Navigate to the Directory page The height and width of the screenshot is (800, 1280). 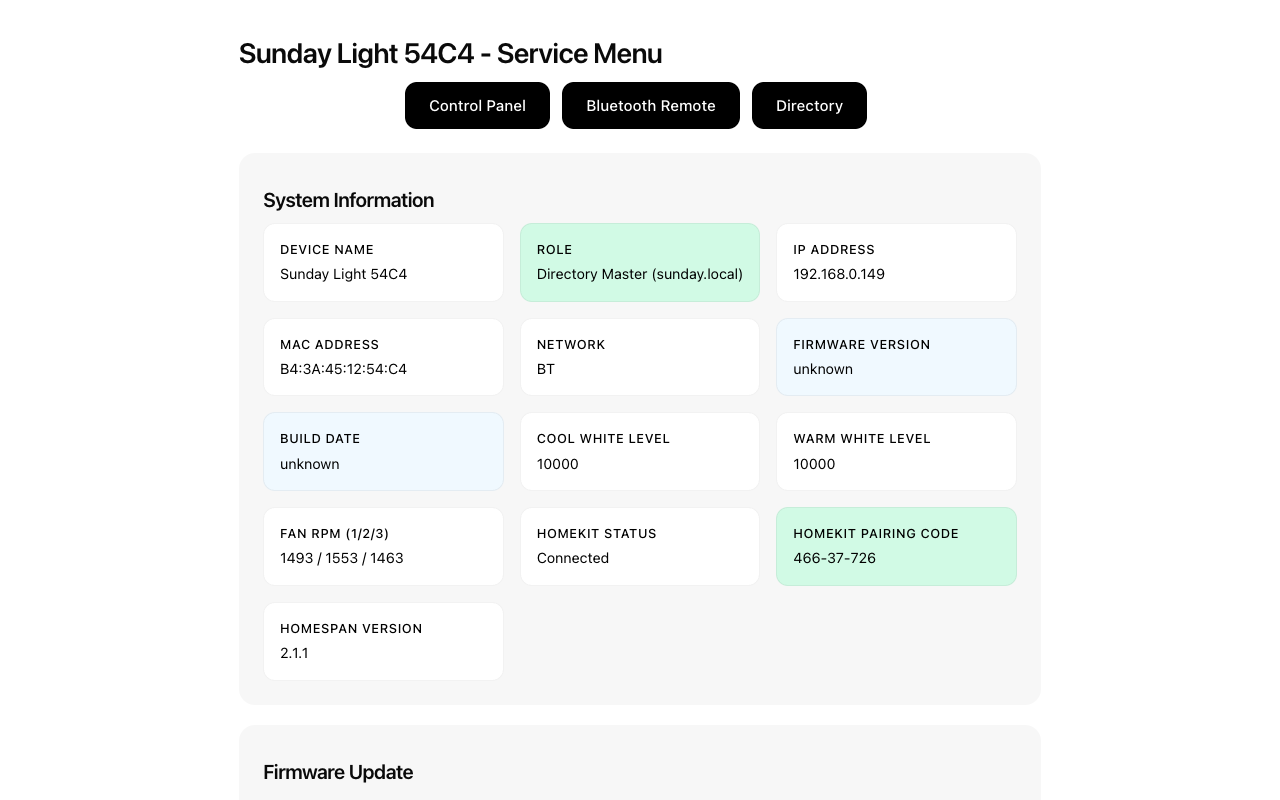(809, 105)
